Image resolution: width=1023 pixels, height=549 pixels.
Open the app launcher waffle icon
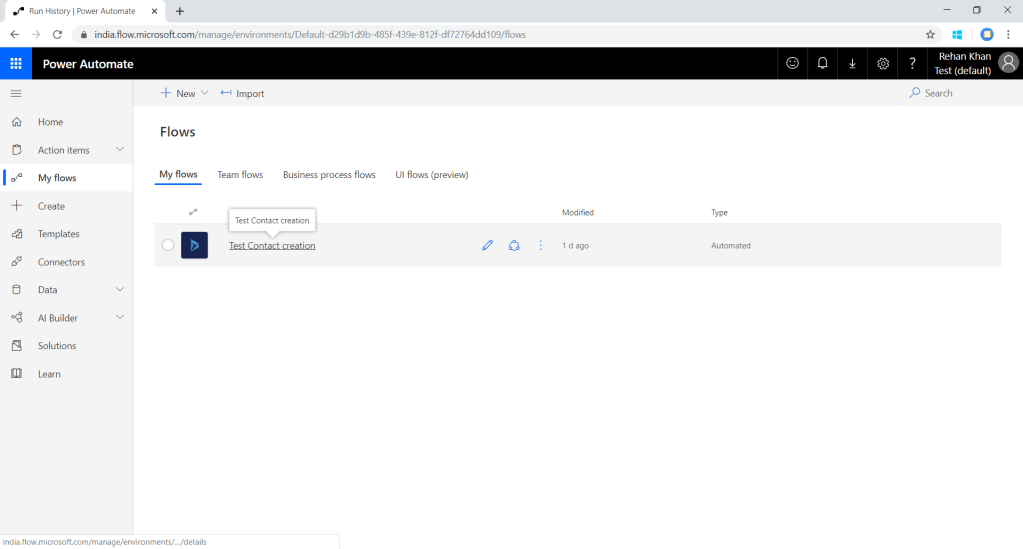point(16,64)
